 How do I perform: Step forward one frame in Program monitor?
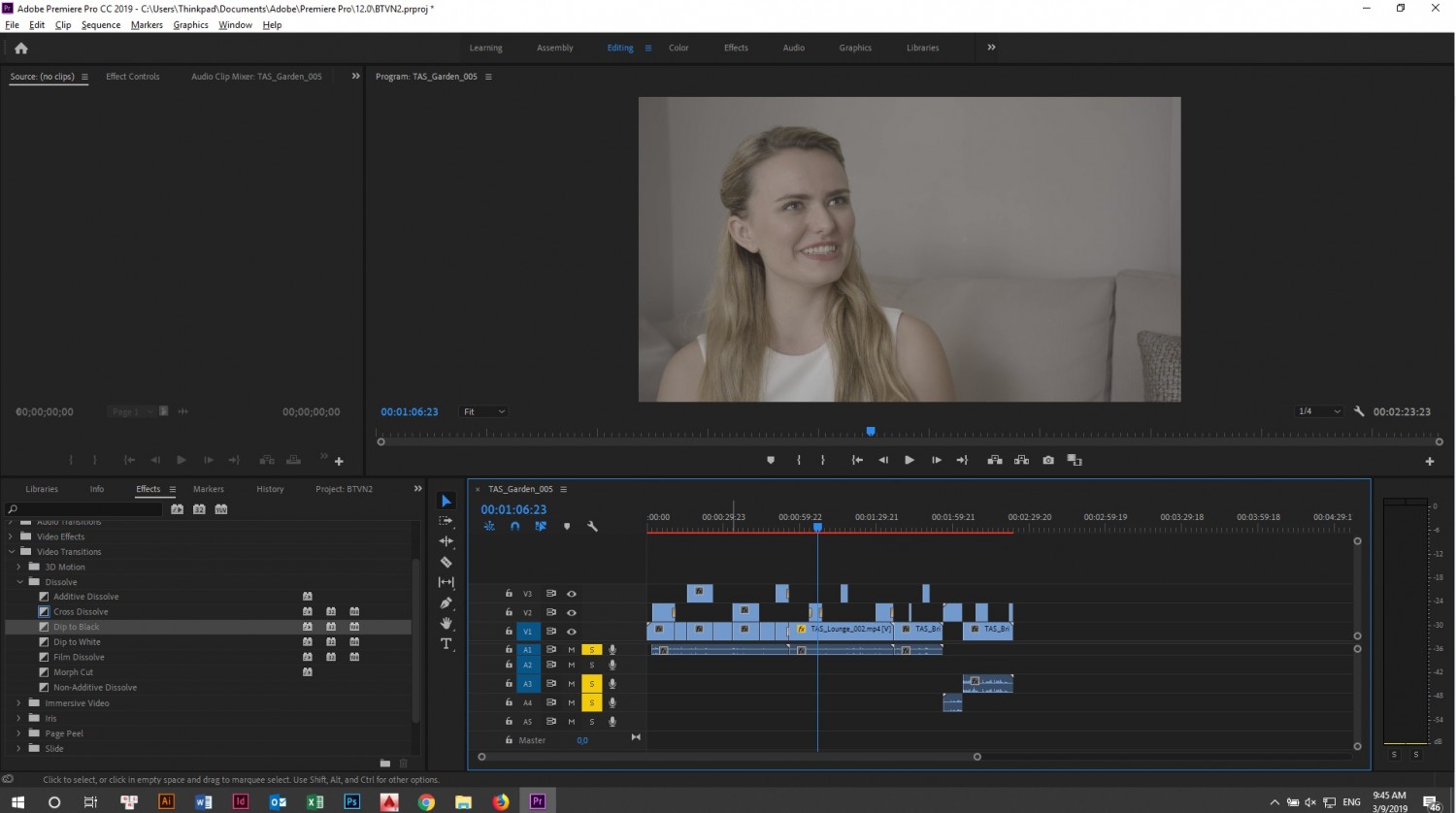pos(936,460)
